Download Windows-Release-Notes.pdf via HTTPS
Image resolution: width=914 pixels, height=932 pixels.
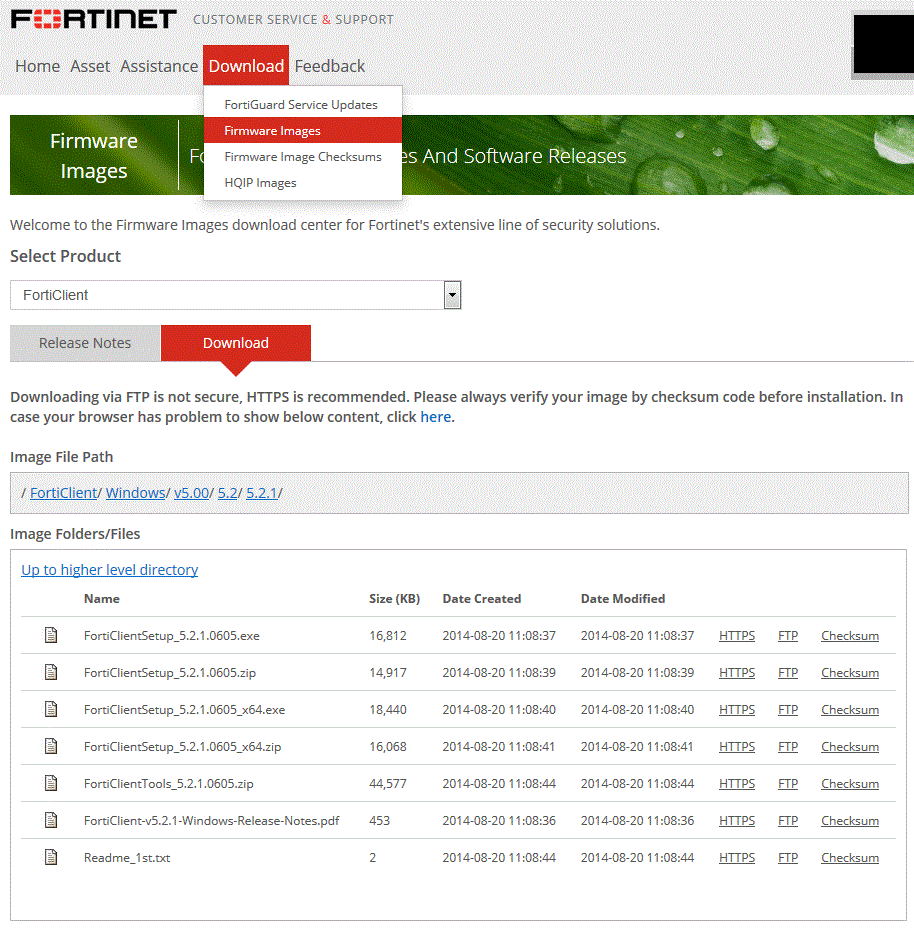[x=737, y=820]
